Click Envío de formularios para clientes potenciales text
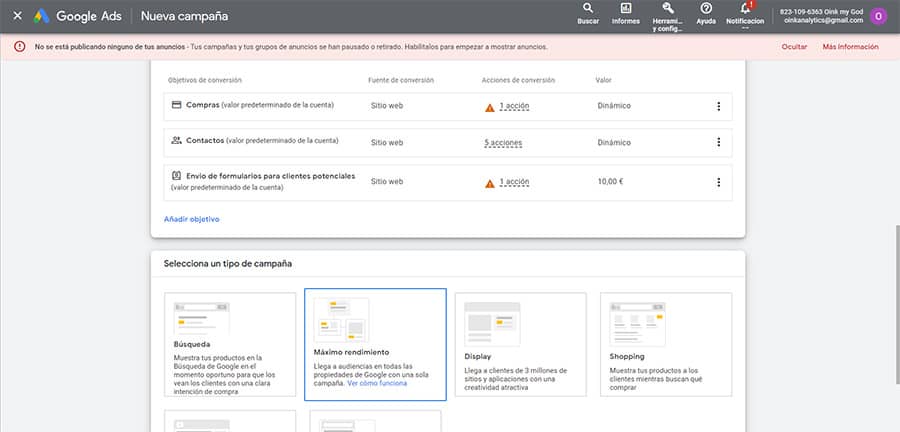This screenshot has width=900, height=432. [x=271, y=176]
